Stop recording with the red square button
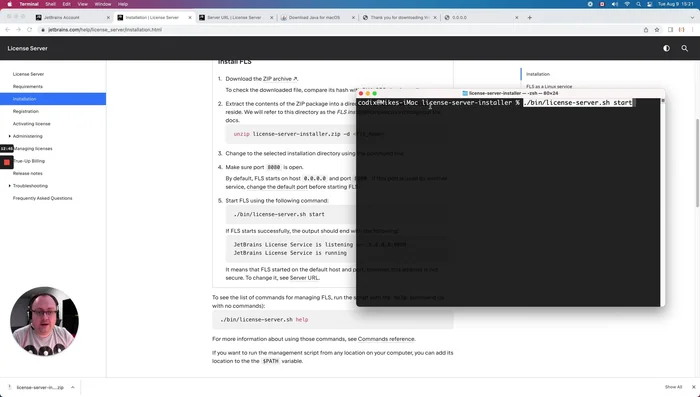The height and width of the screenshot is (397, 700). [7, 162]
